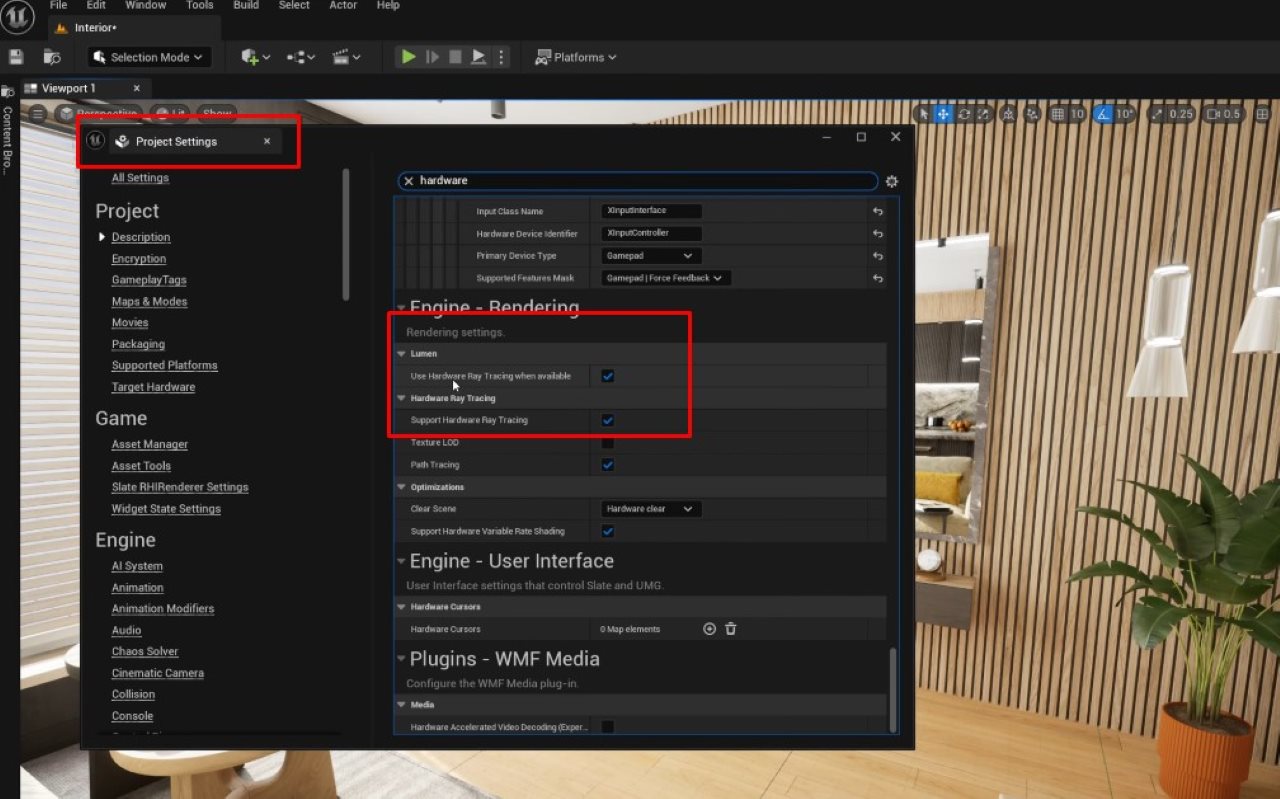Collapse the Lumen settings section
This screenshot has height=799, width=1280.
tap(401, 353)
